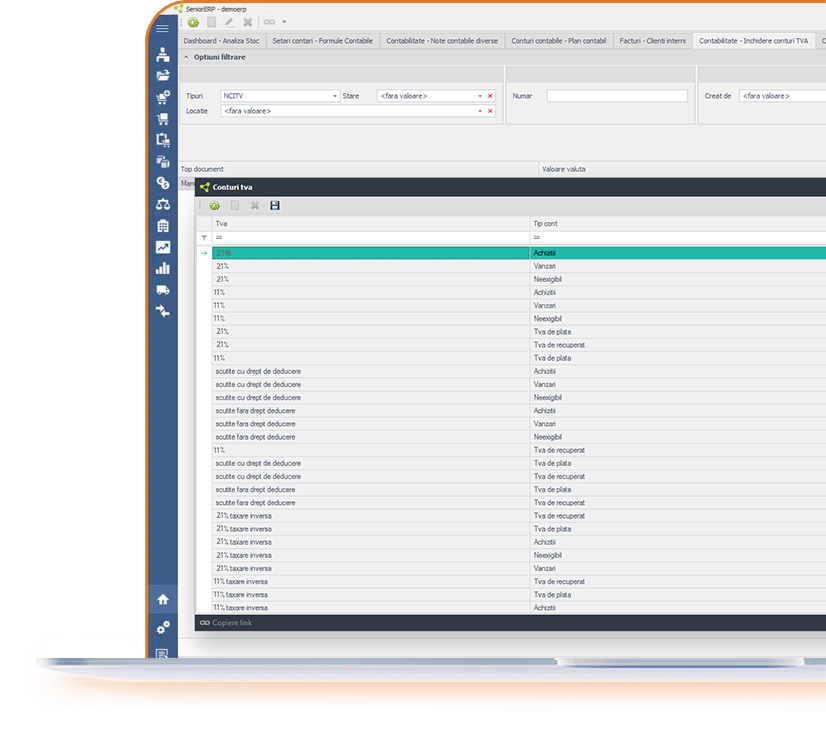Click the home icon in the sidebar

(162, 599)
